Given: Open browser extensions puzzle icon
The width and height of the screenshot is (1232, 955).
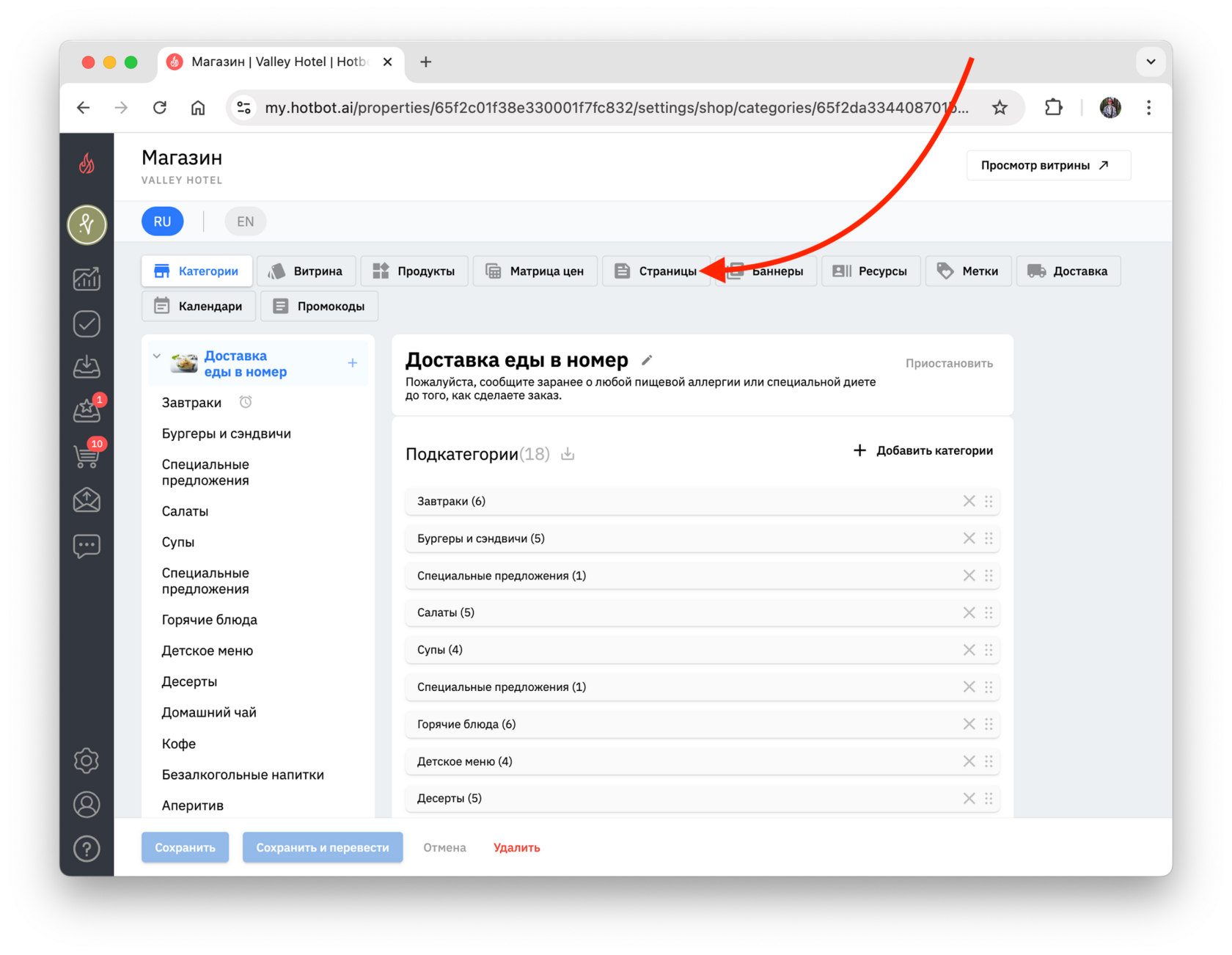Looking at the screenshot, I should 1053,108.
